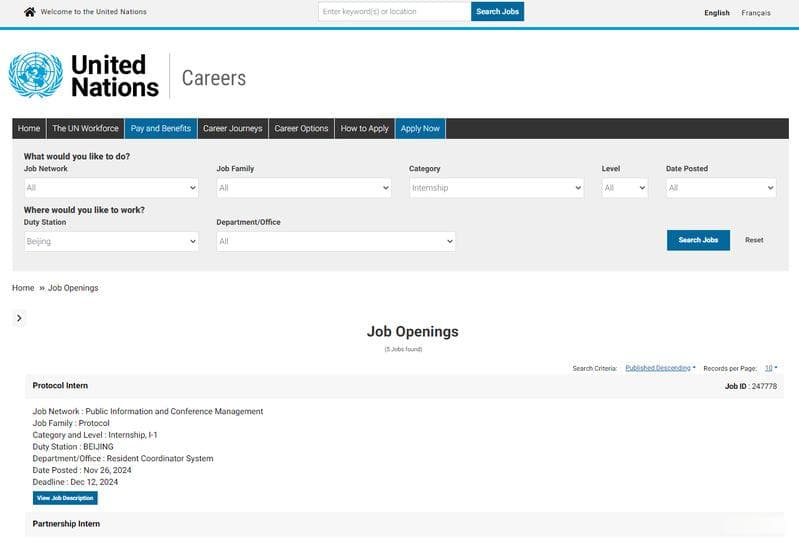
Task: Open the Date Posted dropdown
Action: point(721,188)
